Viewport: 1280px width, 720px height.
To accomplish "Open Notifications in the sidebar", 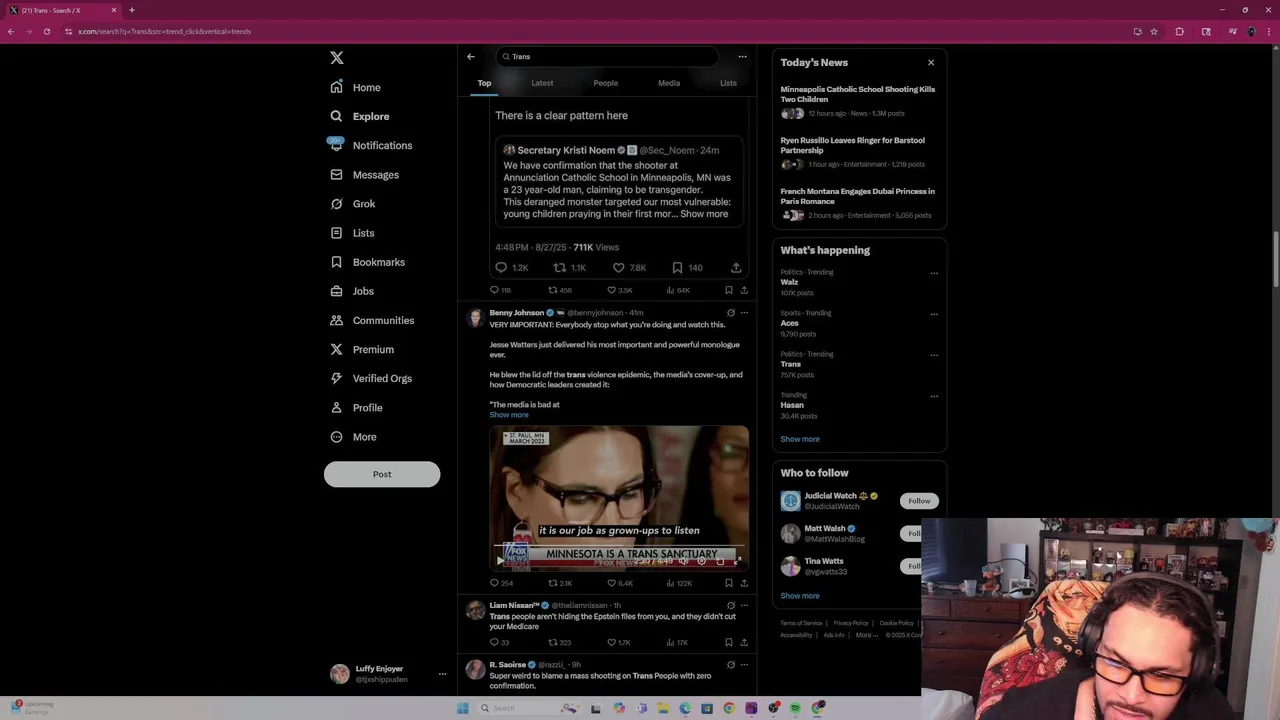I will (370, 145).
